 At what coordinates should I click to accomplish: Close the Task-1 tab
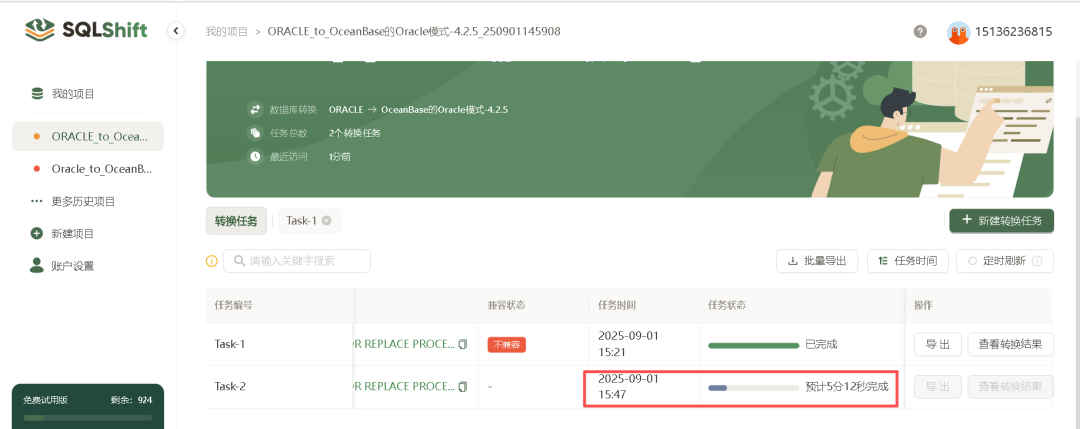(x=326, y=221)
